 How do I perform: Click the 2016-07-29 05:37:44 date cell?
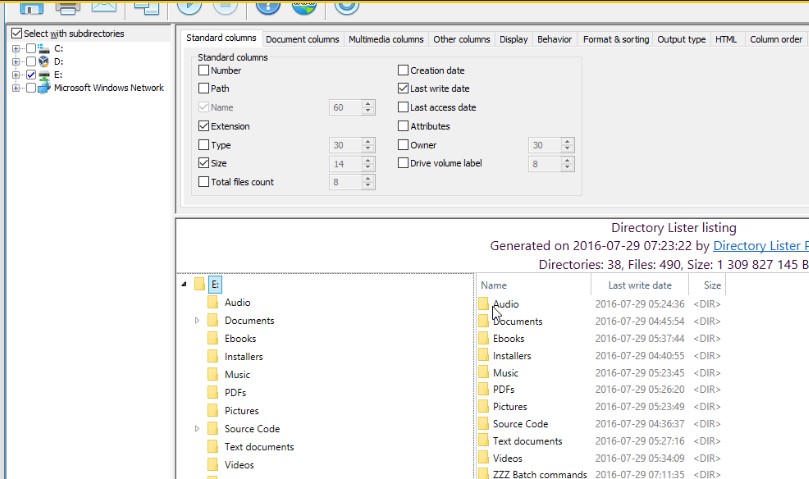point(640,339)
